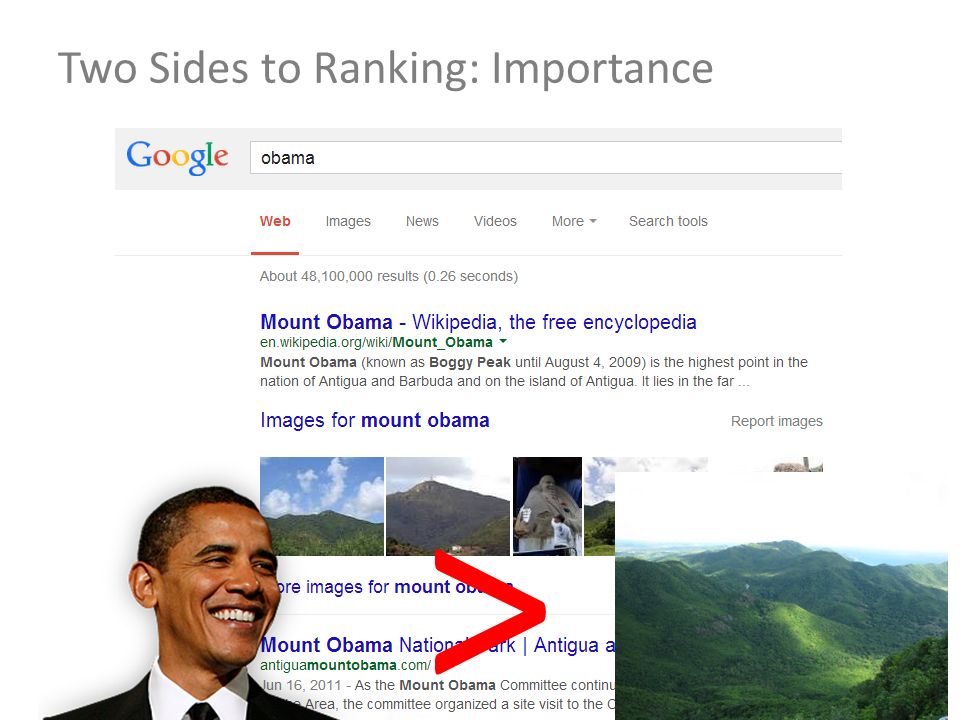Open Images for mount obama link
This screenshot has width=960, height=720.
[x=375, y=420]
